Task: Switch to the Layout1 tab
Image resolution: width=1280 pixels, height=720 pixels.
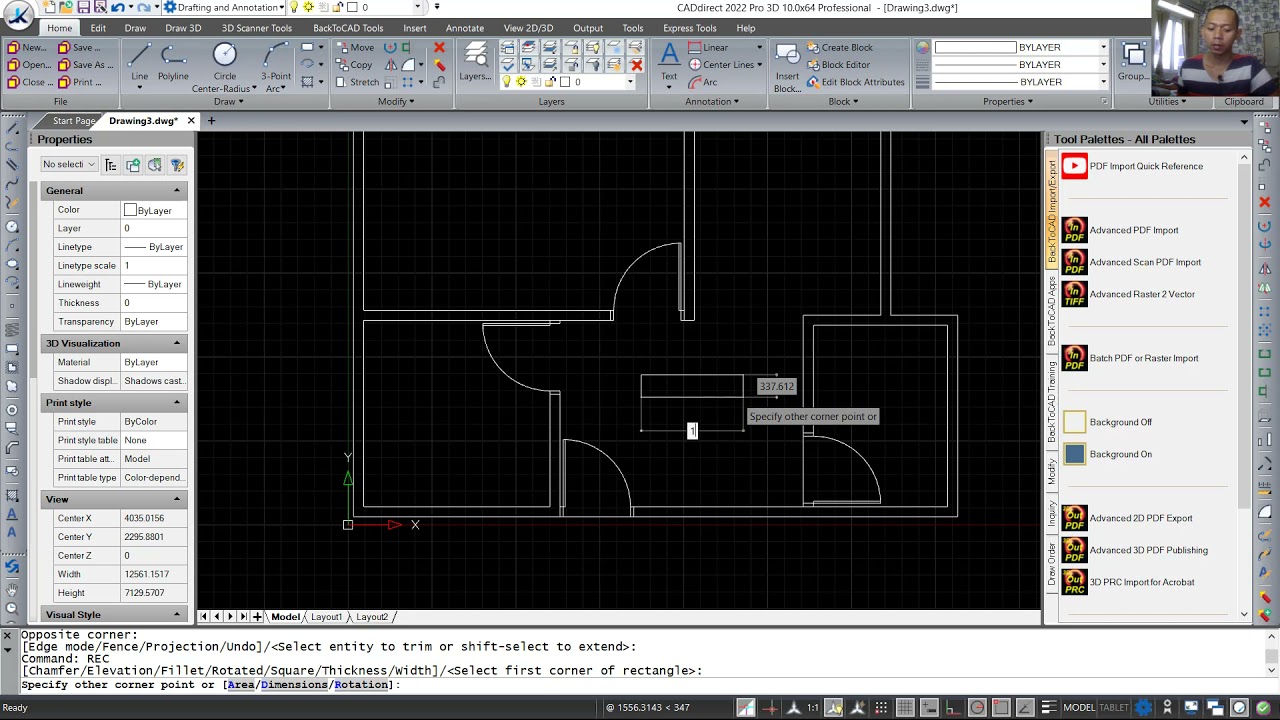Action: 326,617
